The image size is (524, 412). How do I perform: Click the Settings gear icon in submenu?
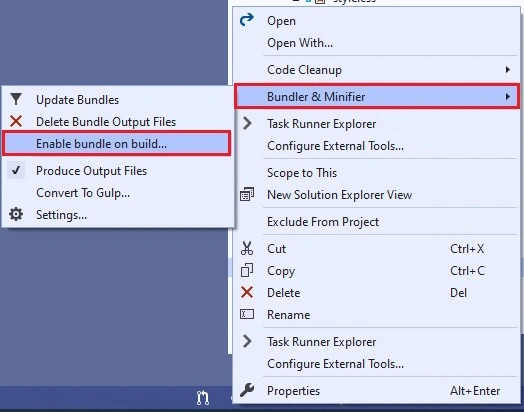coord(16,214)
